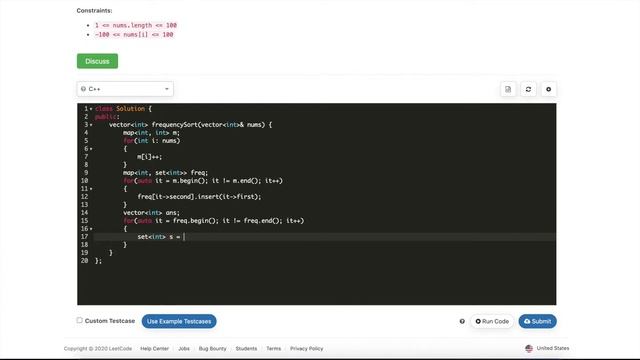This screenshot has width=640, height=360.
Task: Open the Privacy Policy link
Action: click(307, 349)
